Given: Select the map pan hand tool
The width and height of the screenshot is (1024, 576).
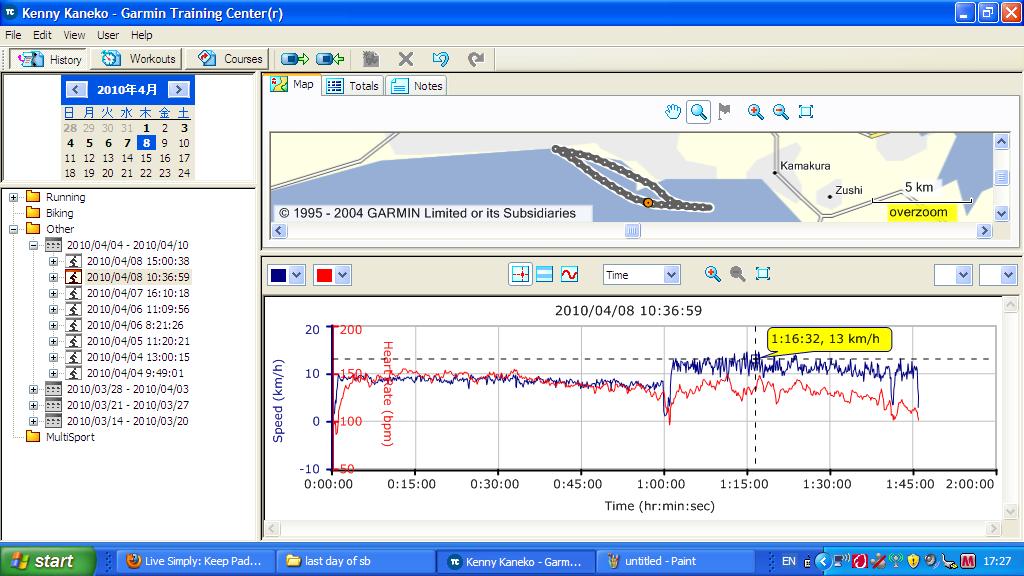Looking at the screenshot, I should pyautogui.click(x=673, y=112).
